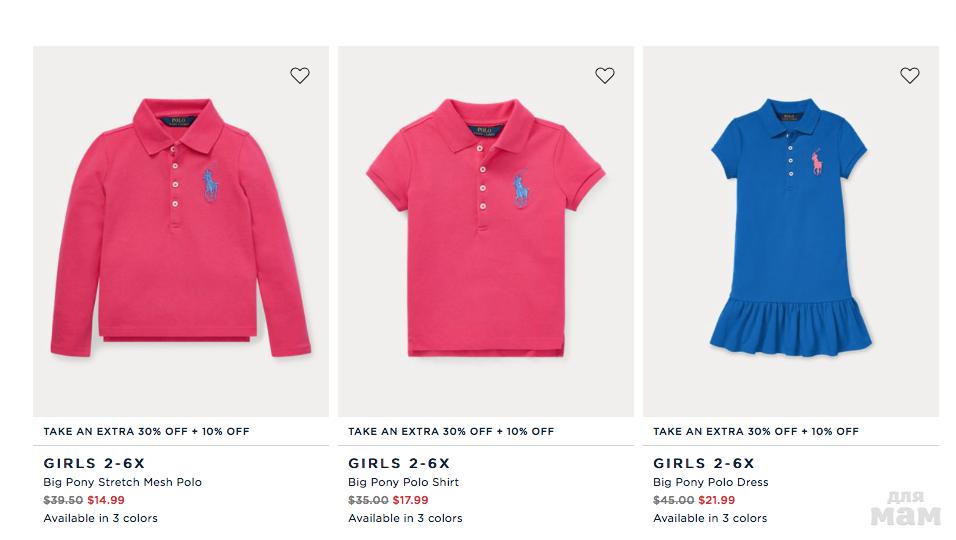
Task: Click the $14.99 sale price
Action: coord(106,500)
